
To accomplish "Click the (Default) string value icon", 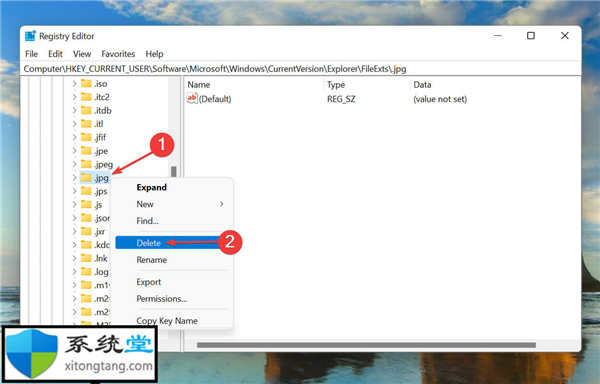I will tap(192, 99).
